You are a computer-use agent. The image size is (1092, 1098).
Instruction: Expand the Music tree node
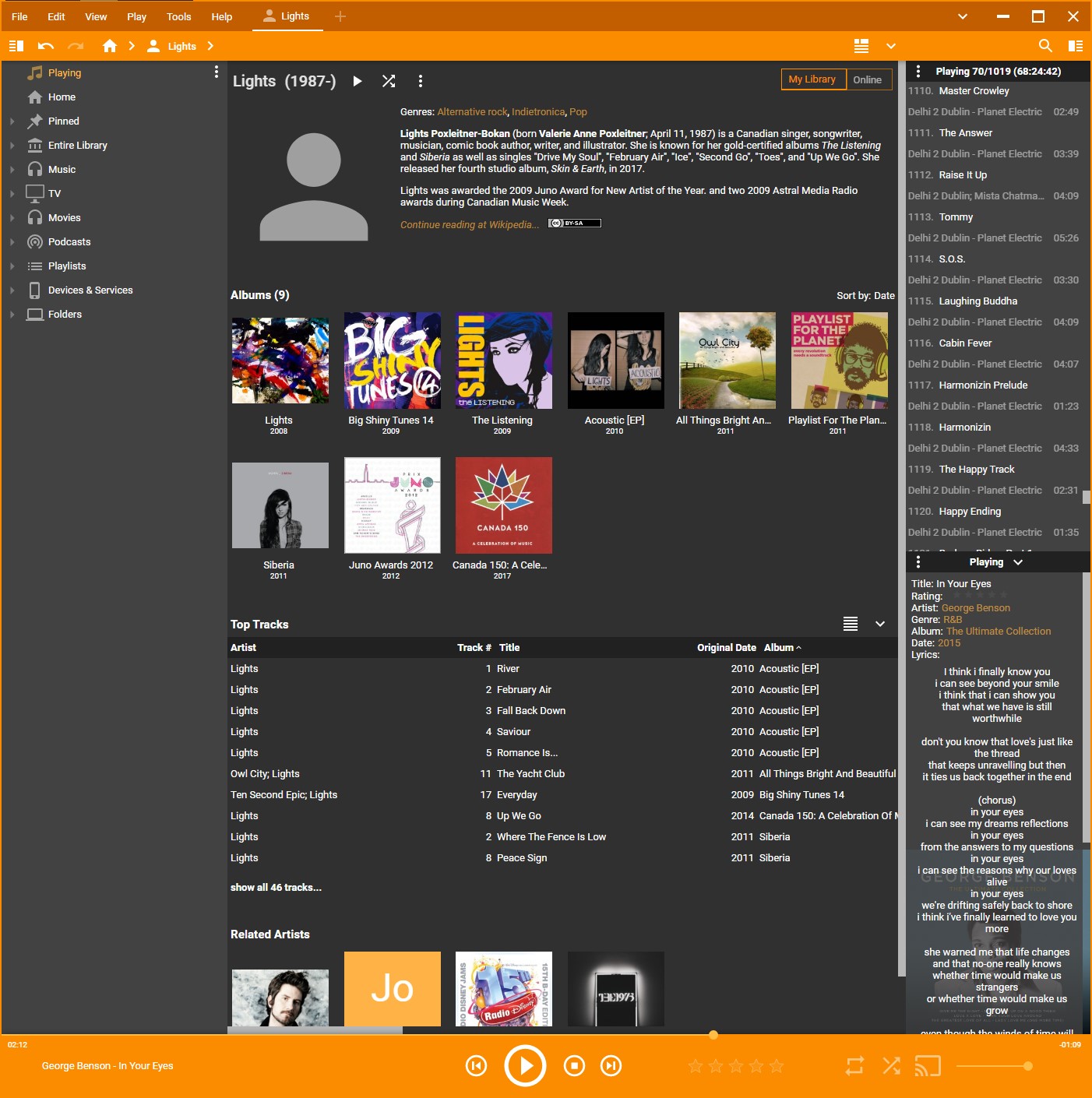pyautogui.click(x=12, y=170)
